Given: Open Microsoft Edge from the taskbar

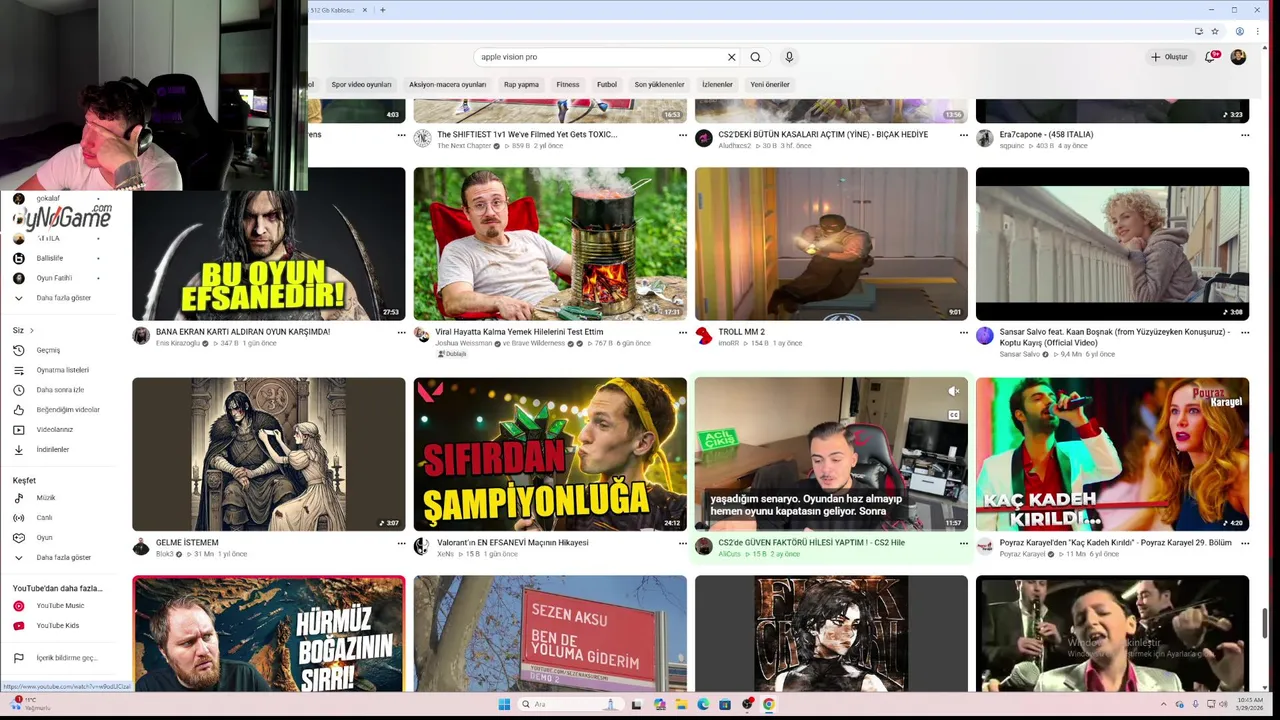Looking at the screenshot, I should (x=703, y=704).
